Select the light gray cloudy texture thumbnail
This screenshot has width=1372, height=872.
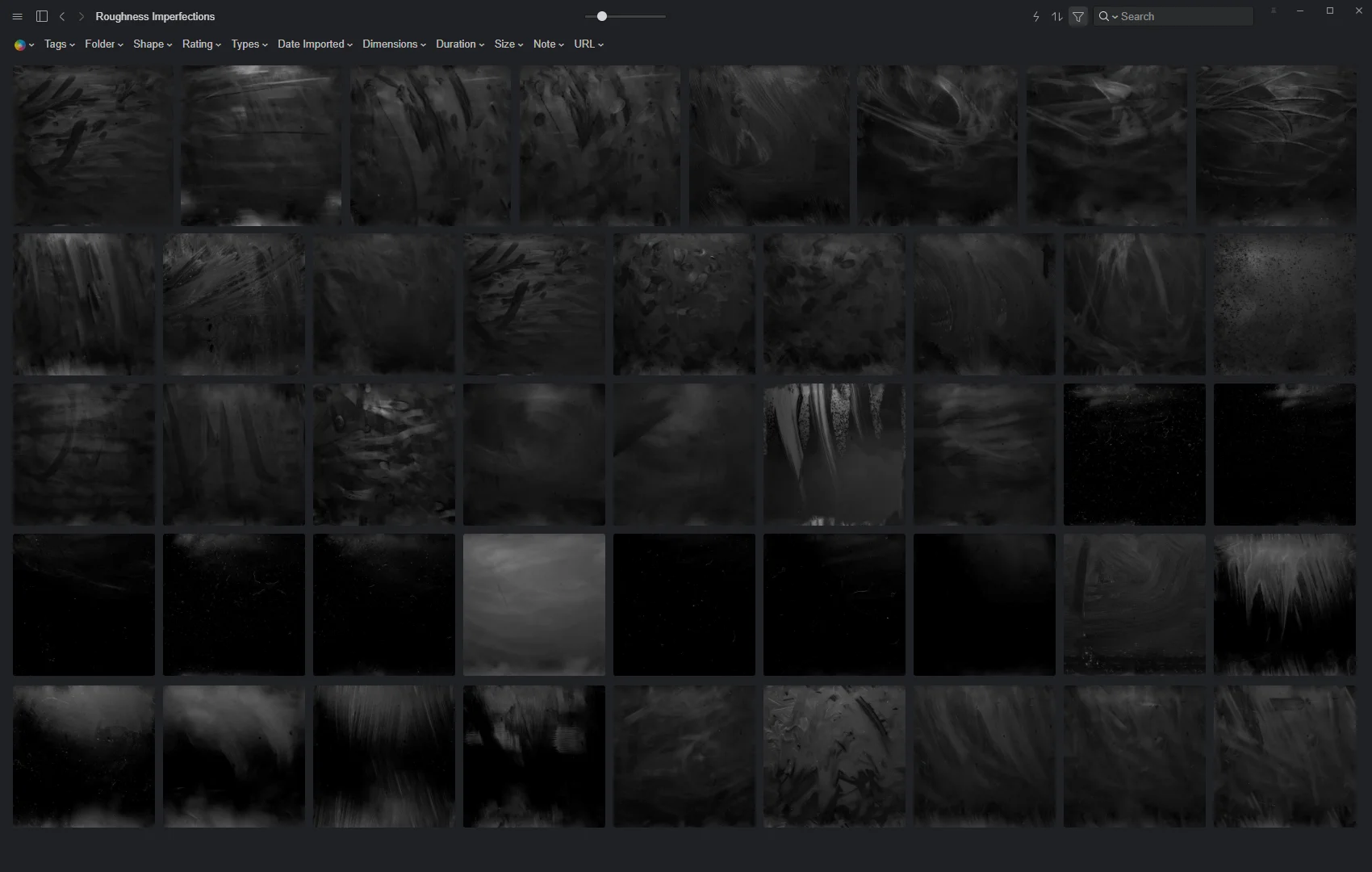[x=534, y=604]
